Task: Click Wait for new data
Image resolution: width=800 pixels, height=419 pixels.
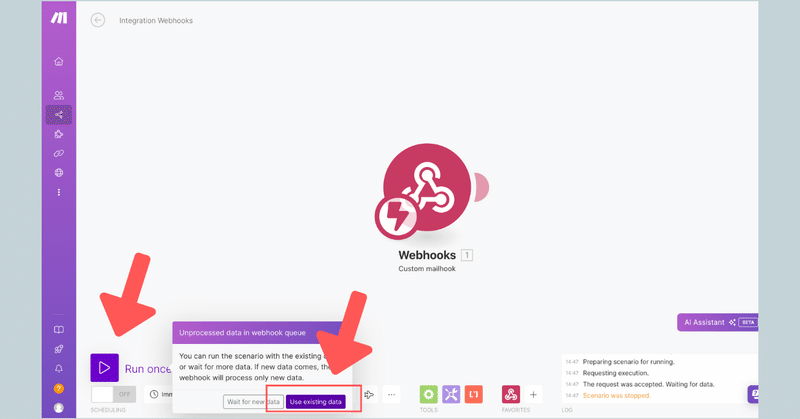Action: click(253, 402)
